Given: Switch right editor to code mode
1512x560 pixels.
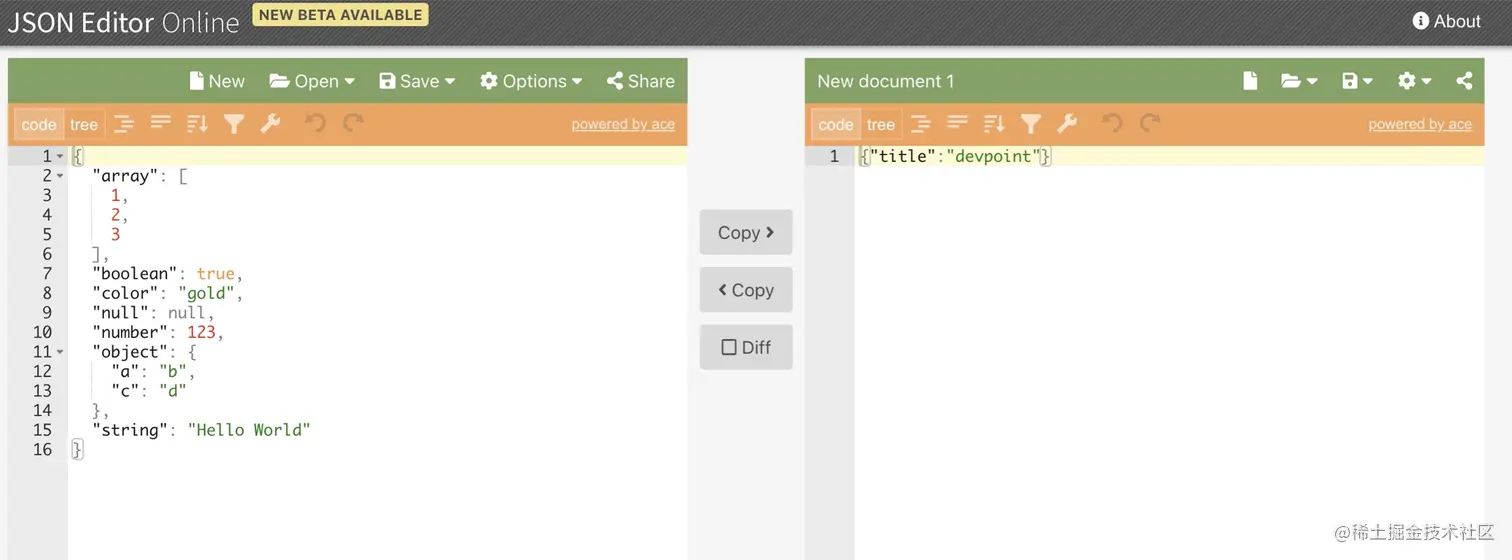Looking at the screenshot, I should [x=836, y=125].
